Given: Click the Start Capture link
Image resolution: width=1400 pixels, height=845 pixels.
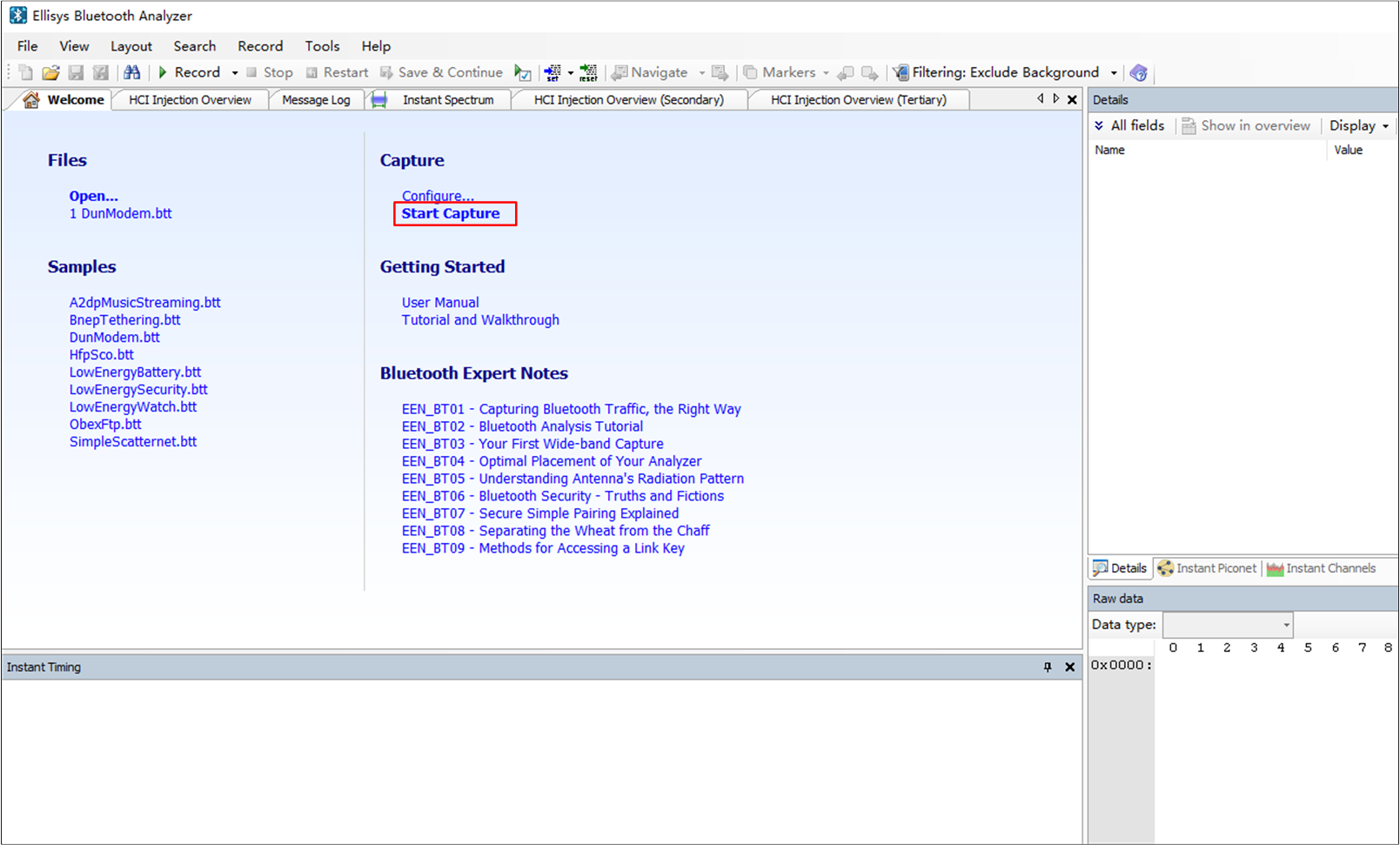Looking at the screenshot, I should (x=451, y=213).
